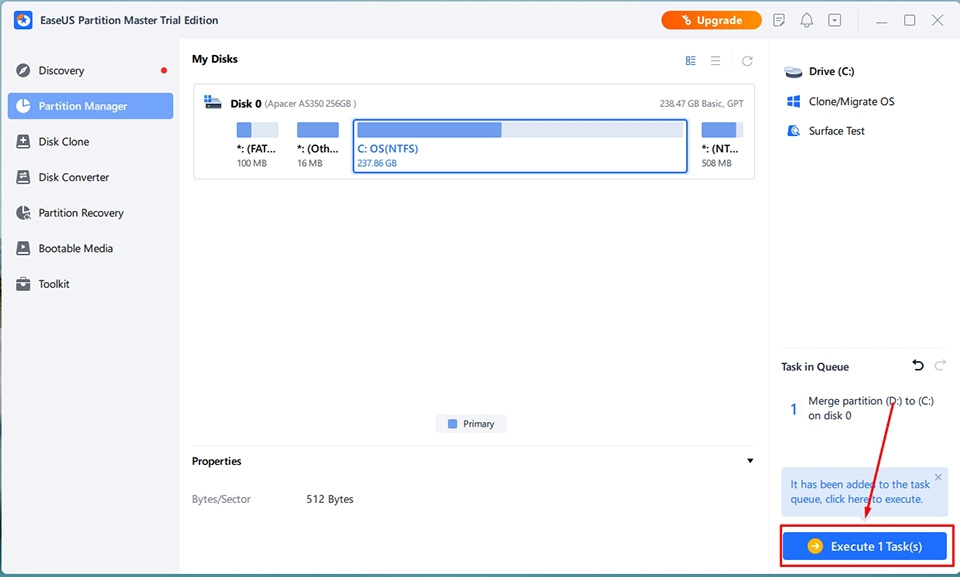
Task: Open the feedback notes icon in title bar
Action: (779, 20)
